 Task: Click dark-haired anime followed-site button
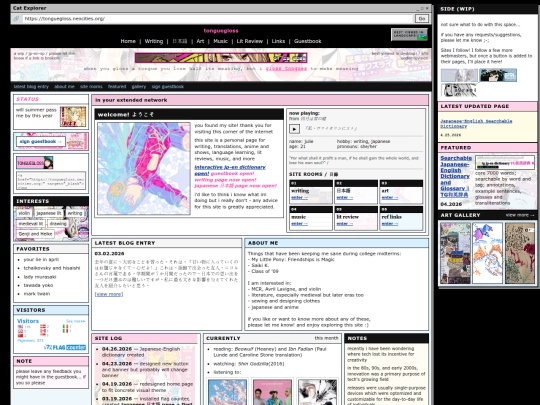click(498, 75)
